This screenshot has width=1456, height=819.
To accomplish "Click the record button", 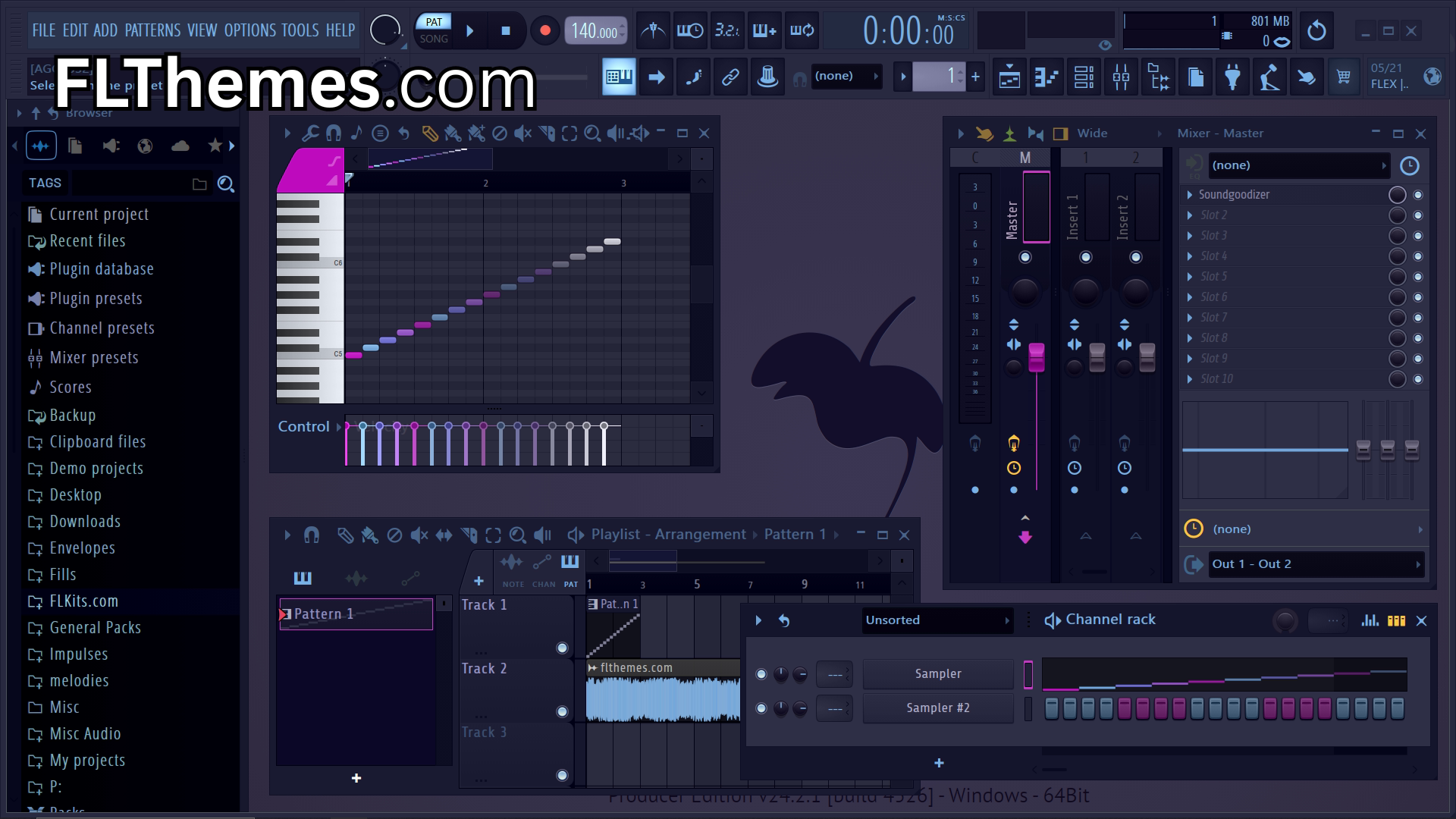I will pos(544,31).
